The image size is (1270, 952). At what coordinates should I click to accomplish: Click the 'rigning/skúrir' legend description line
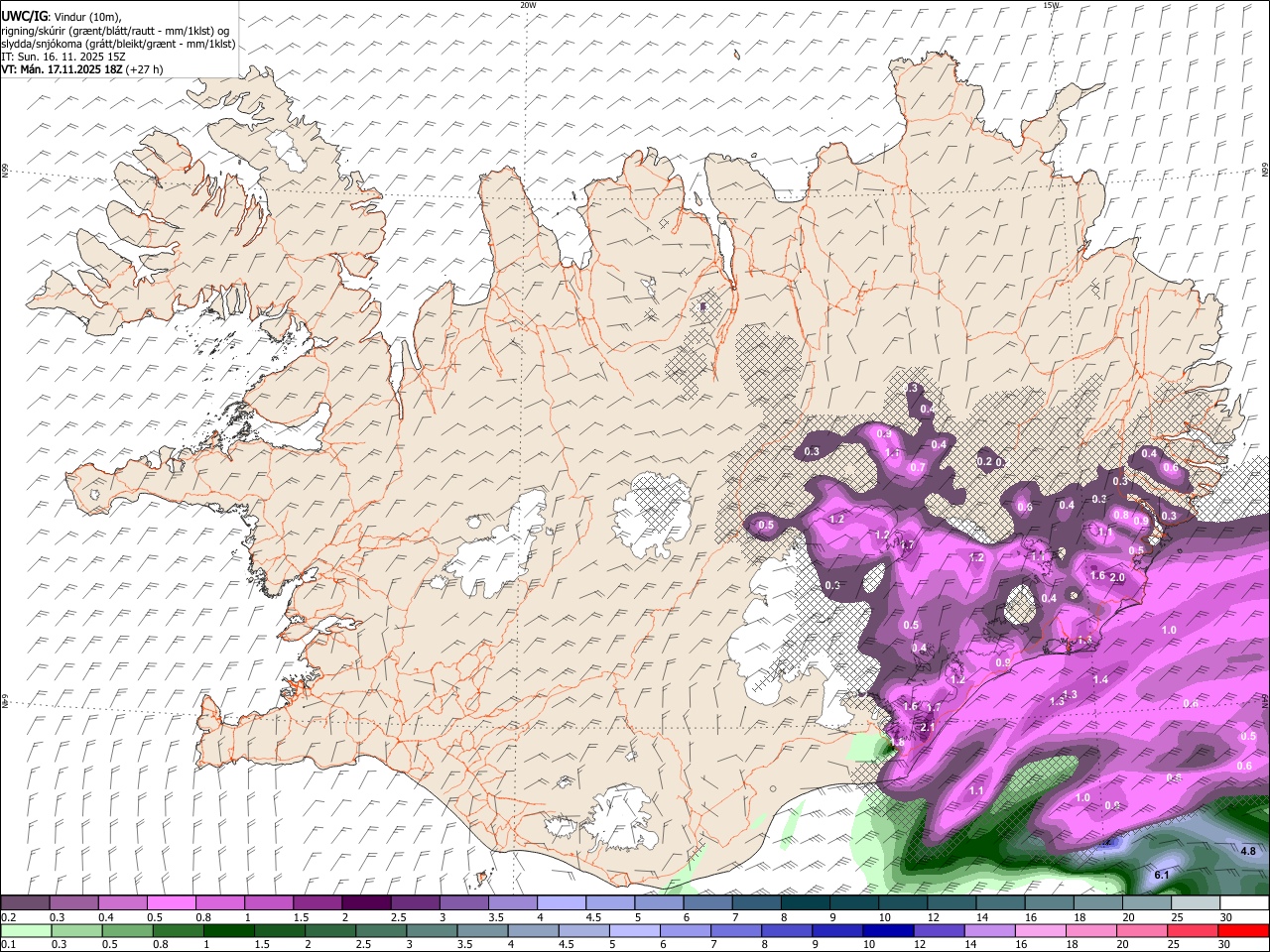coord(115,31)
